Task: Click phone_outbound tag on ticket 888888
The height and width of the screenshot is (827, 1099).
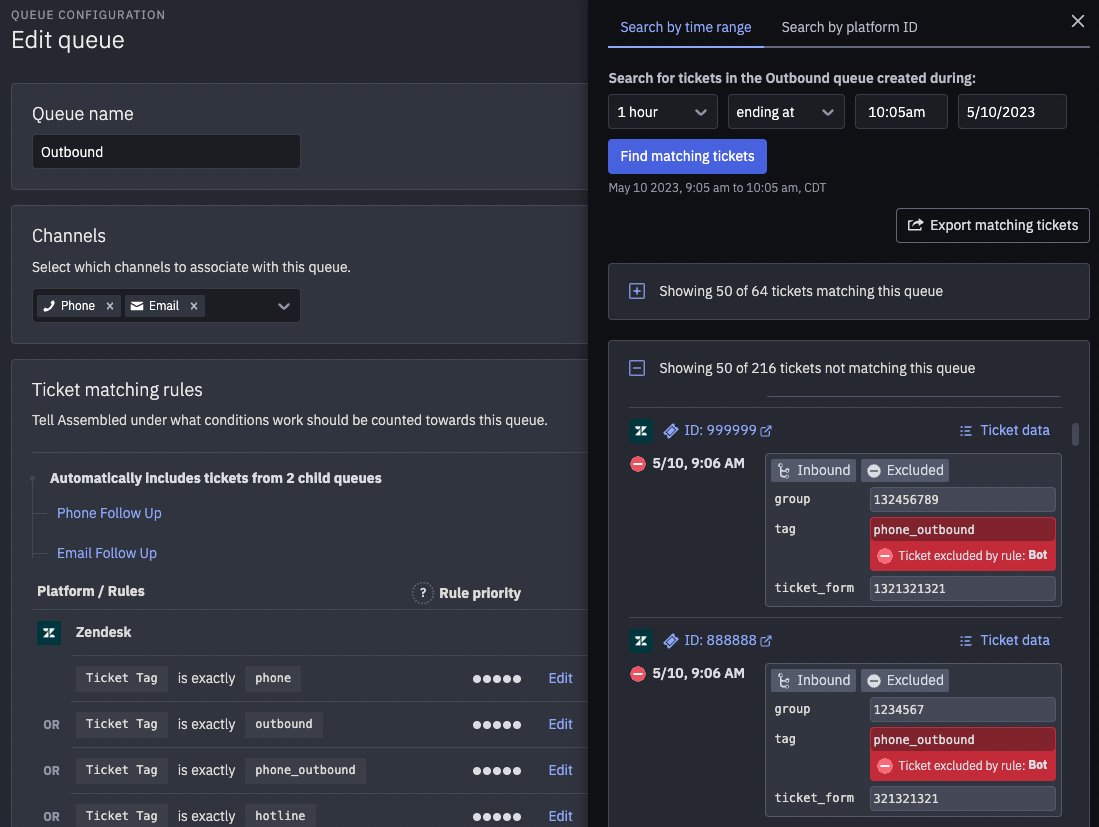Action: click(962, 740)
